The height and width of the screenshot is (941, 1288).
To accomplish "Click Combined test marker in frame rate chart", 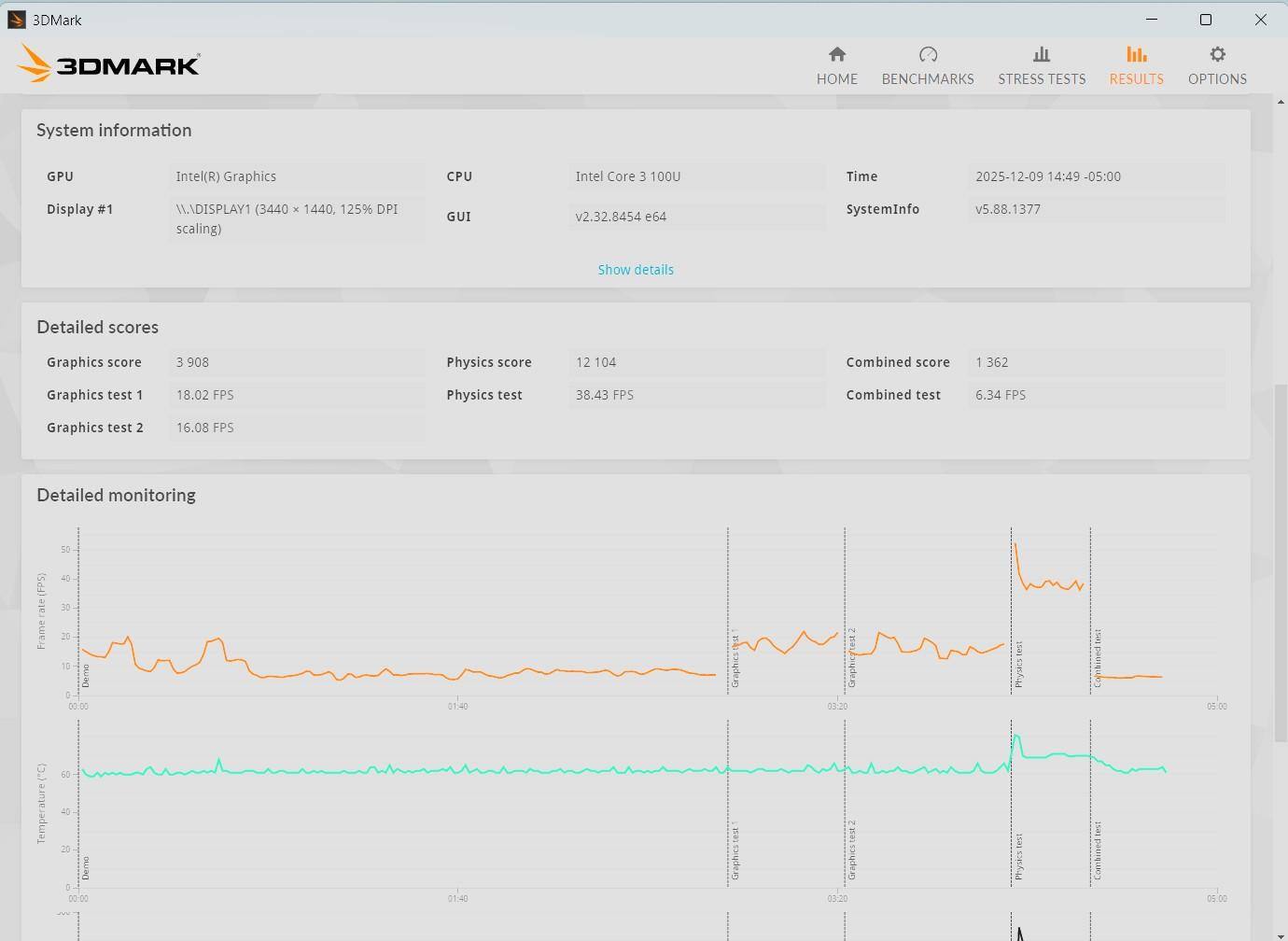I will point(1098,658).
